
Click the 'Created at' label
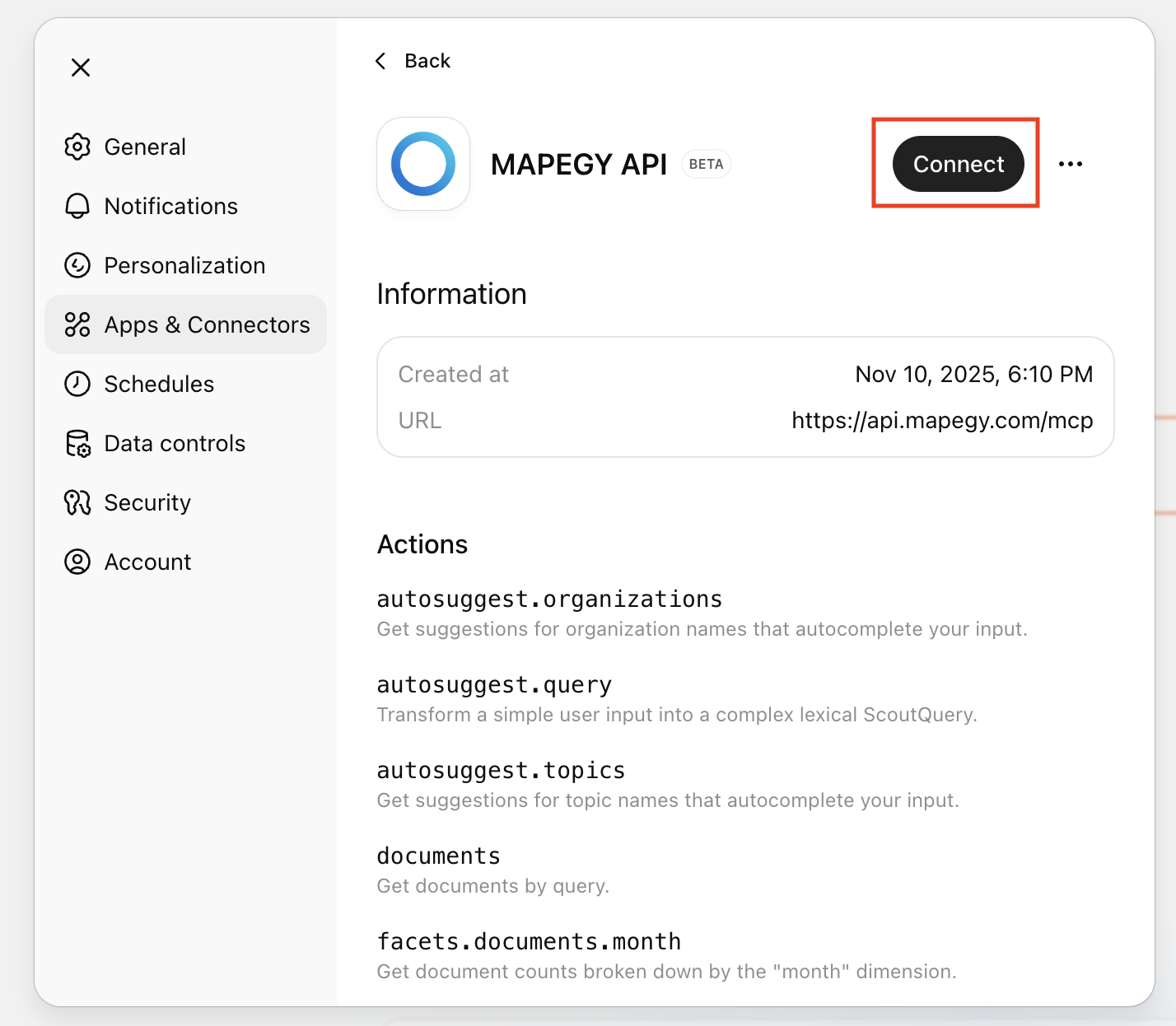click(x=454, y=375)
